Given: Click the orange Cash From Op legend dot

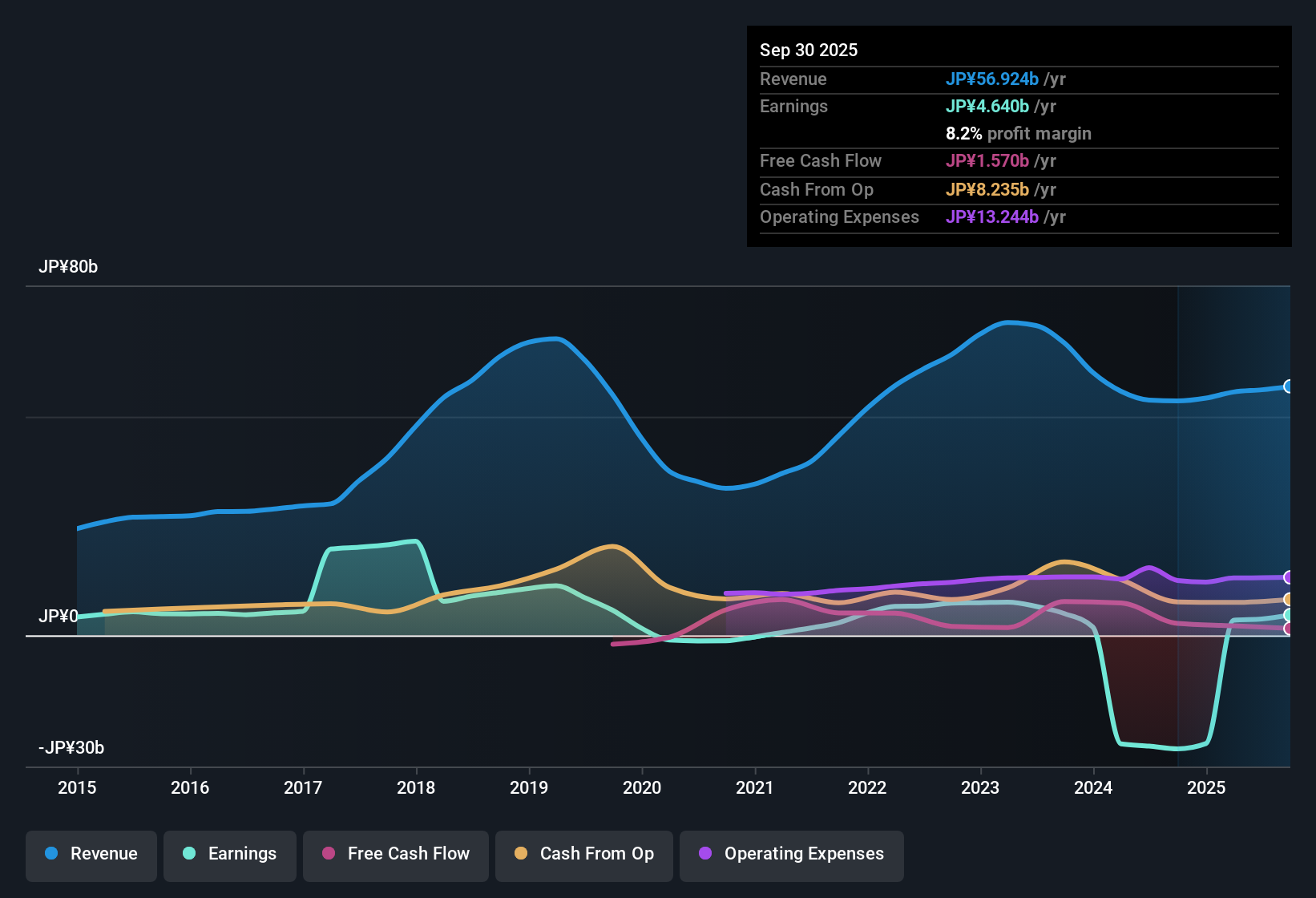Looking at the screenshot, I should coord(520,854).
